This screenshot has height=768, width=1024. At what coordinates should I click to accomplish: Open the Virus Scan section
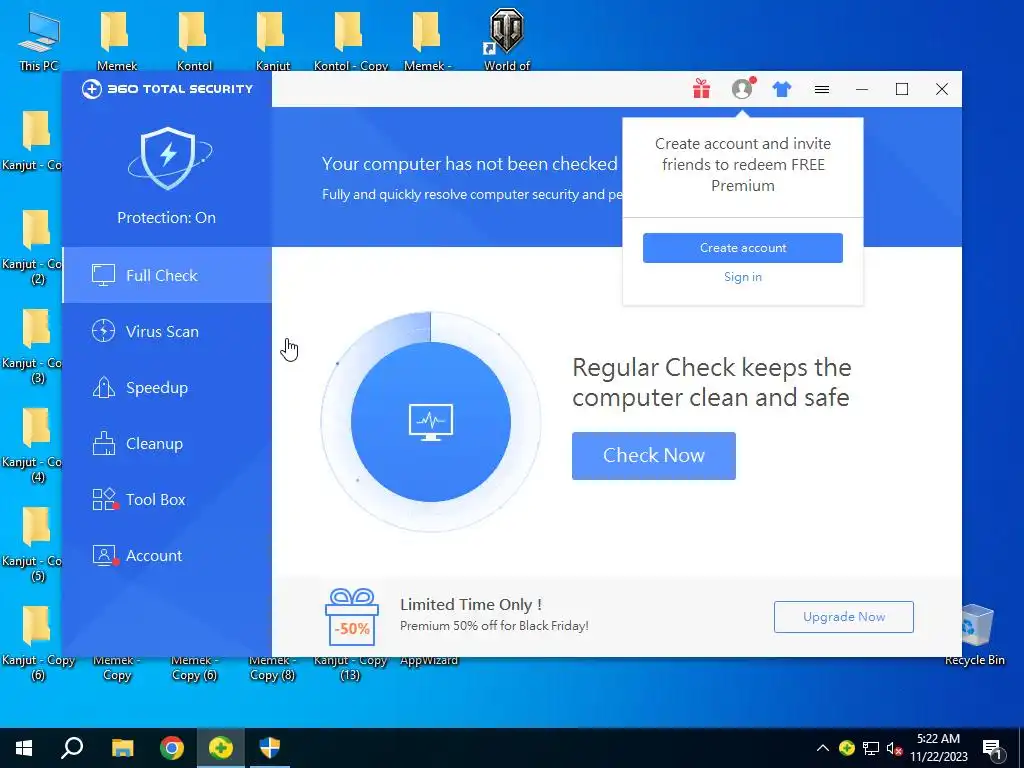coord(167,331)
